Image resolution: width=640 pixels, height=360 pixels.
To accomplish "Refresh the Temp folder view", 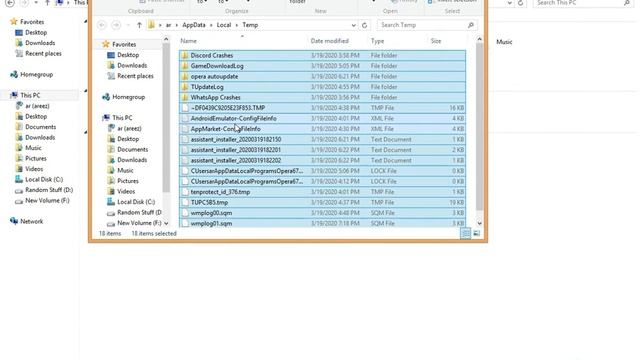I will 364,25.
